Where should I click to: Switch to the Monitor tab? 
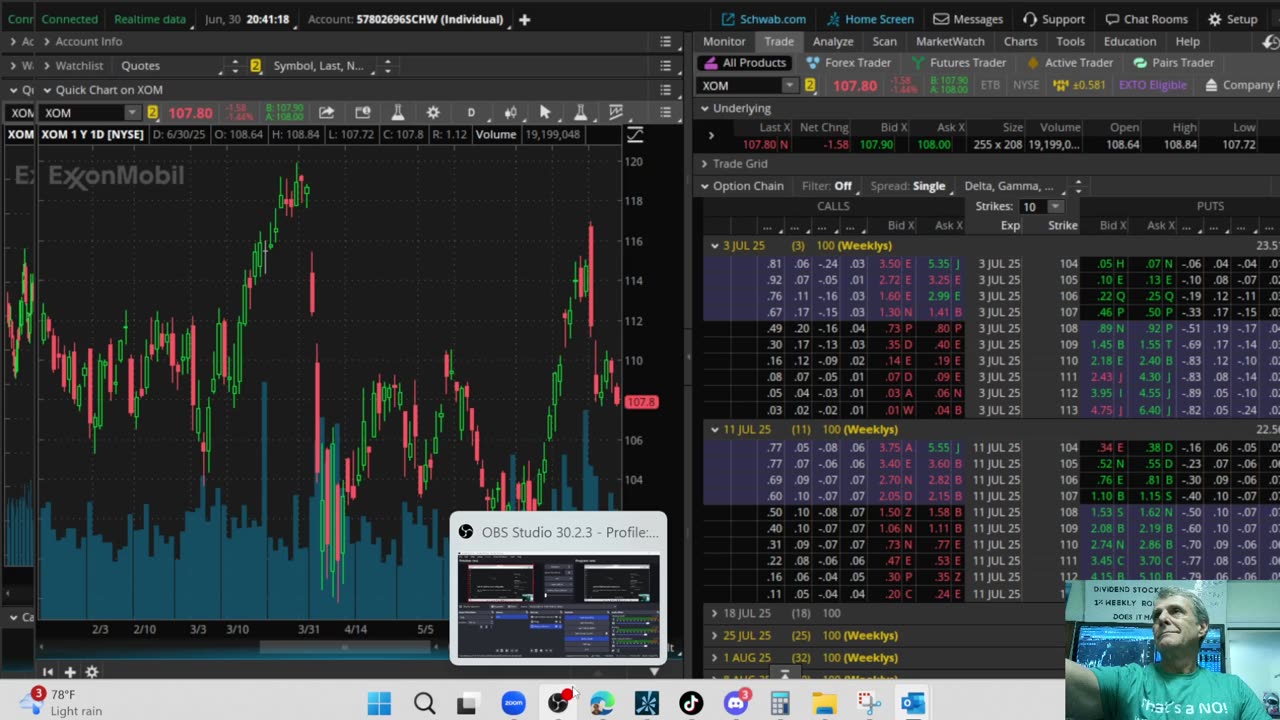[724, 42]
